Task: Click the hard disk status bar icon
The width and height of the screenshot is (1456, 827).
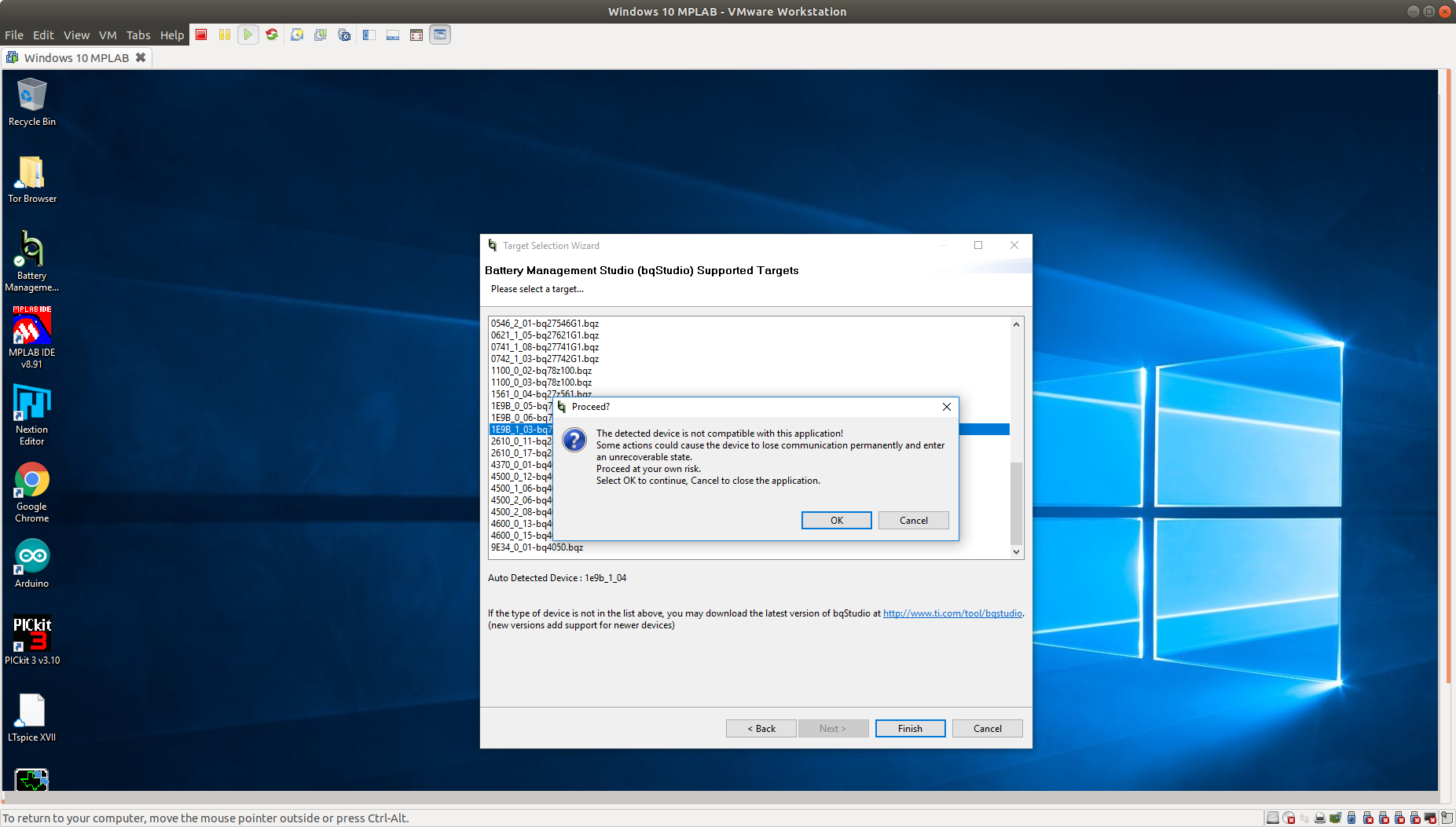Action: [1273, 818]
